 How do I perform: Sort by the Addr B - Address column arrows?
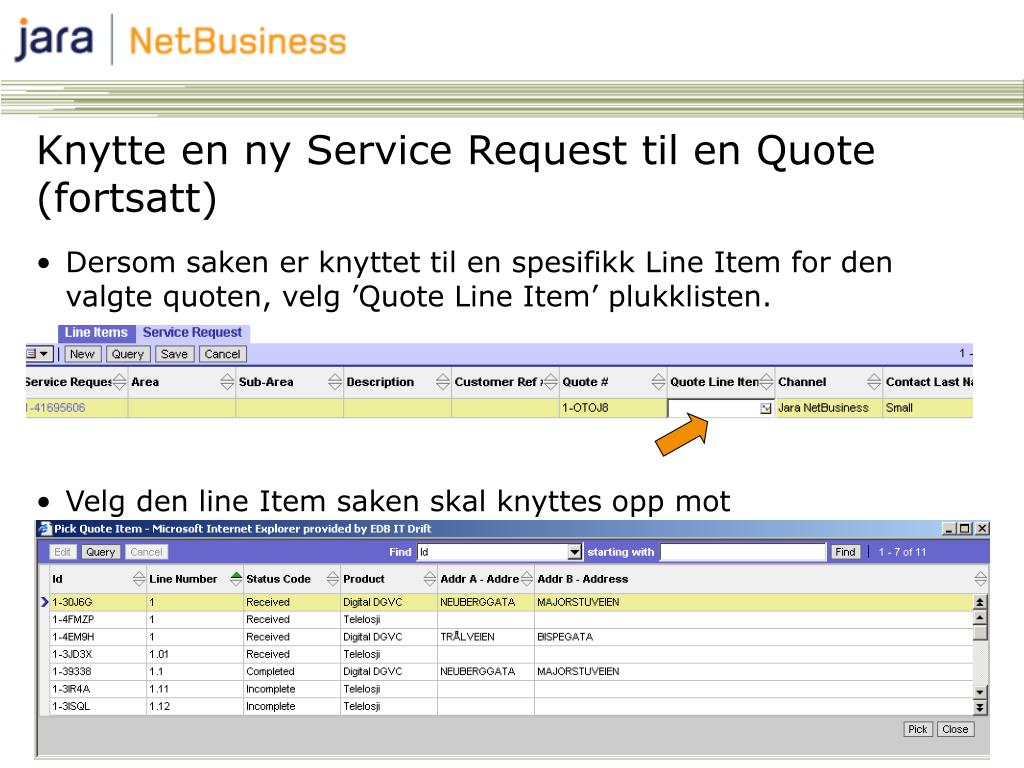[x=980, y=579]
